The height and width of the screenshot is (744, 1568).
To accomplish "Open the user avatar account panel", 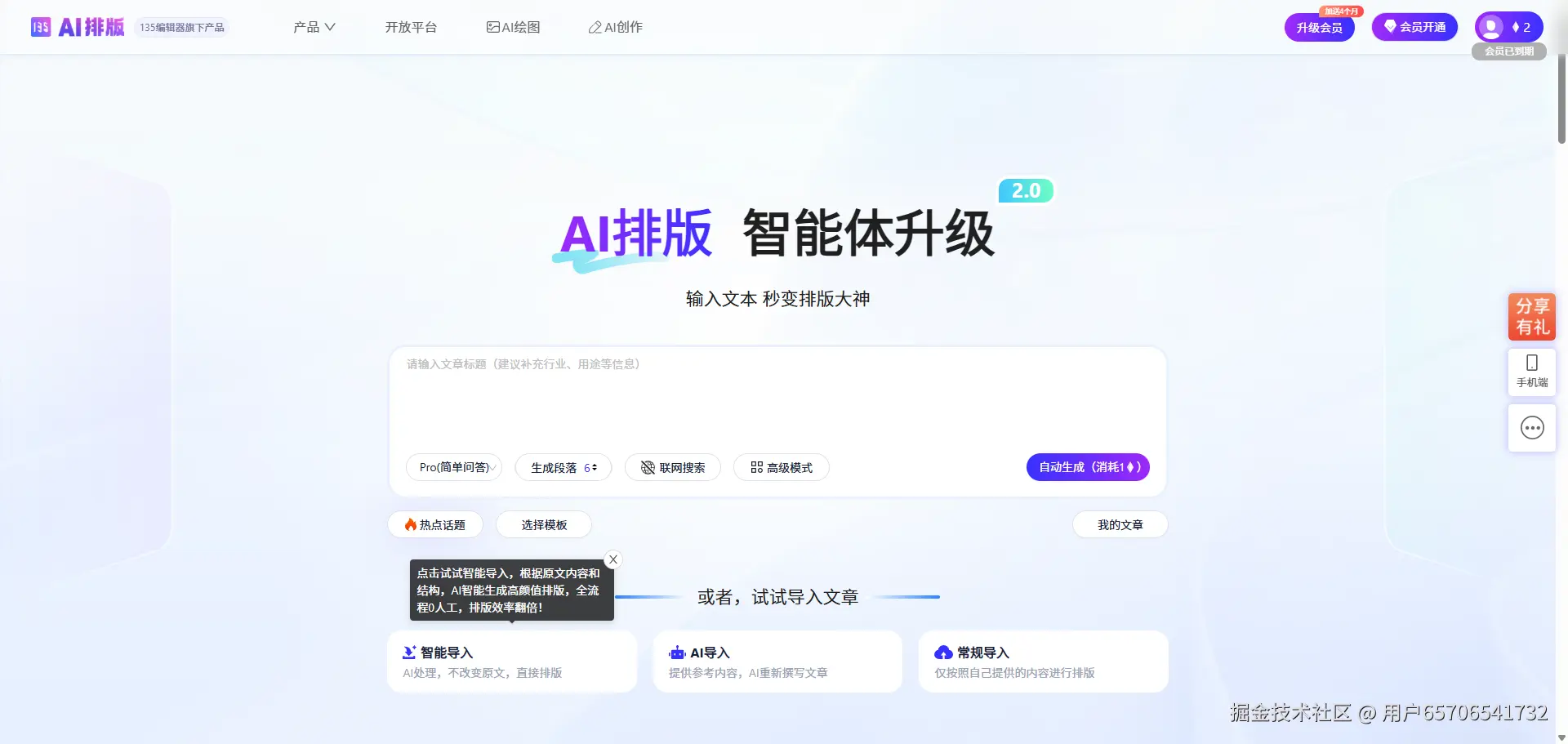I will pos(1492,26).
